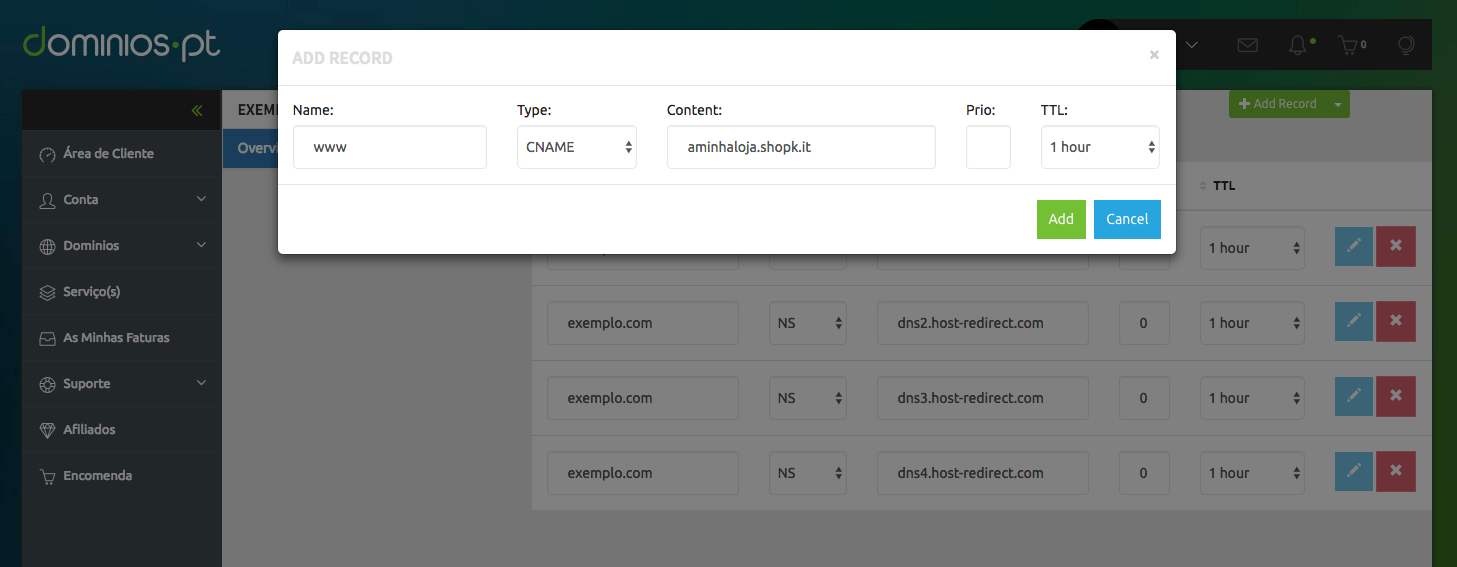This screenshot has width=1457, height=567.
Task: Delete the dns4.host-redirect.com record
Action: [x=1396, y=472]
